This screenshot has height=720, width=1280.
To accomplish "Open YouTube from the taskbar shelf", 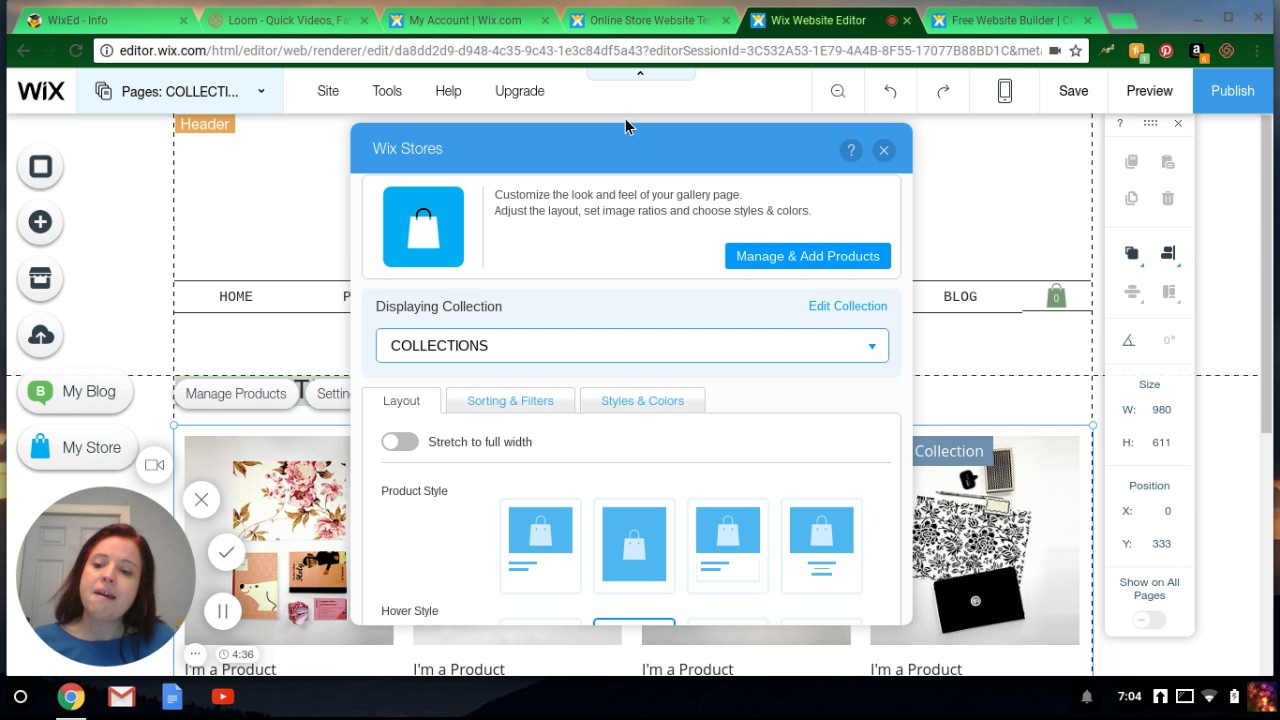I will (223, 696).
